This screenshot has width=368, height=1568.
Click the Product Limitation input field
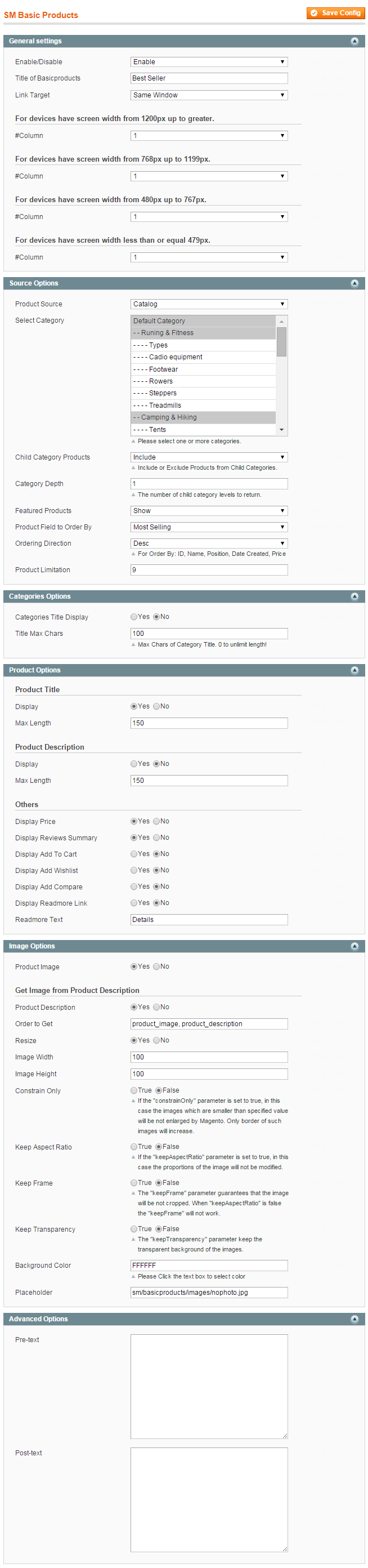tap(209, 571)
